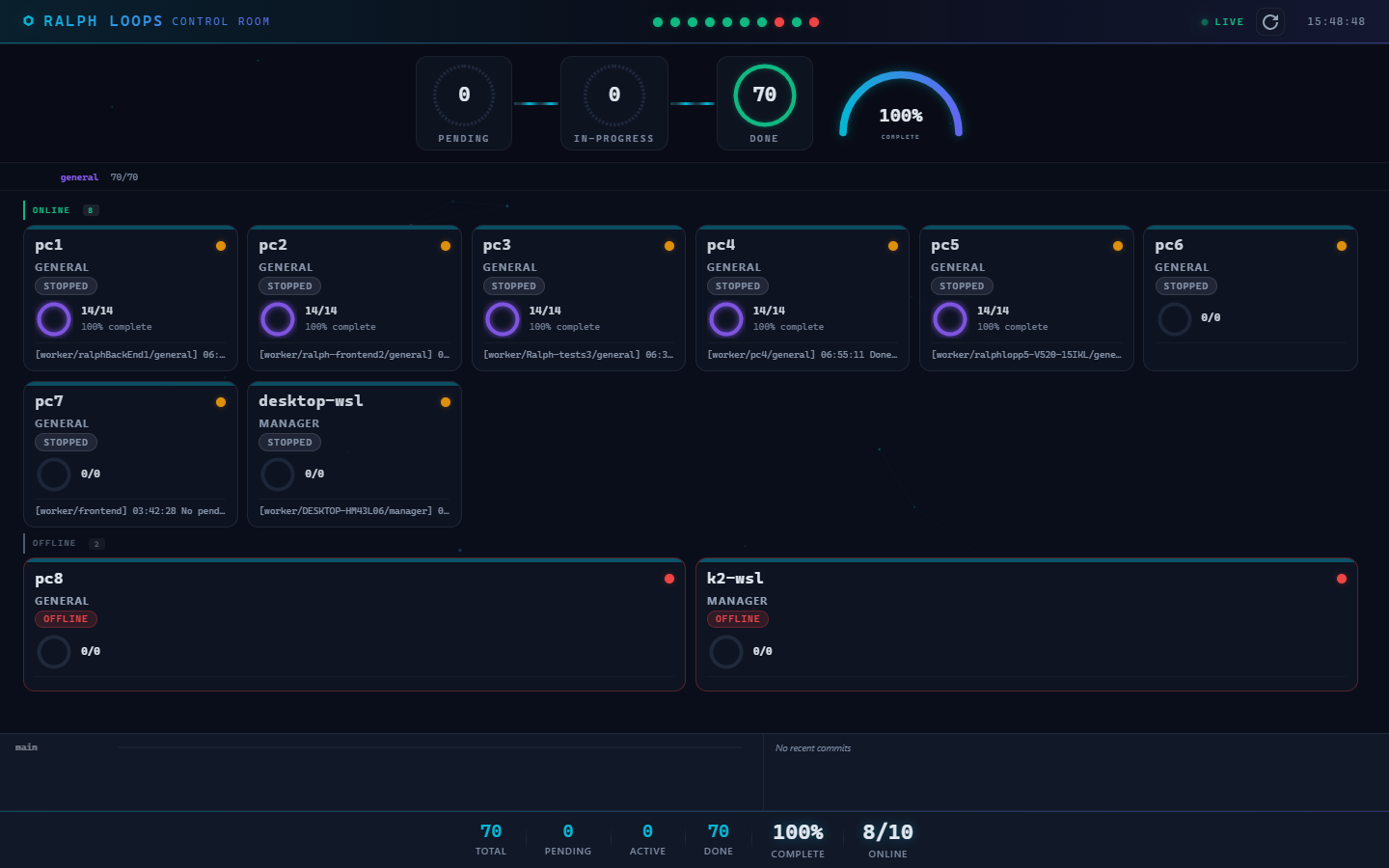Select the purple 'general' queue tag

coord(79,177)
